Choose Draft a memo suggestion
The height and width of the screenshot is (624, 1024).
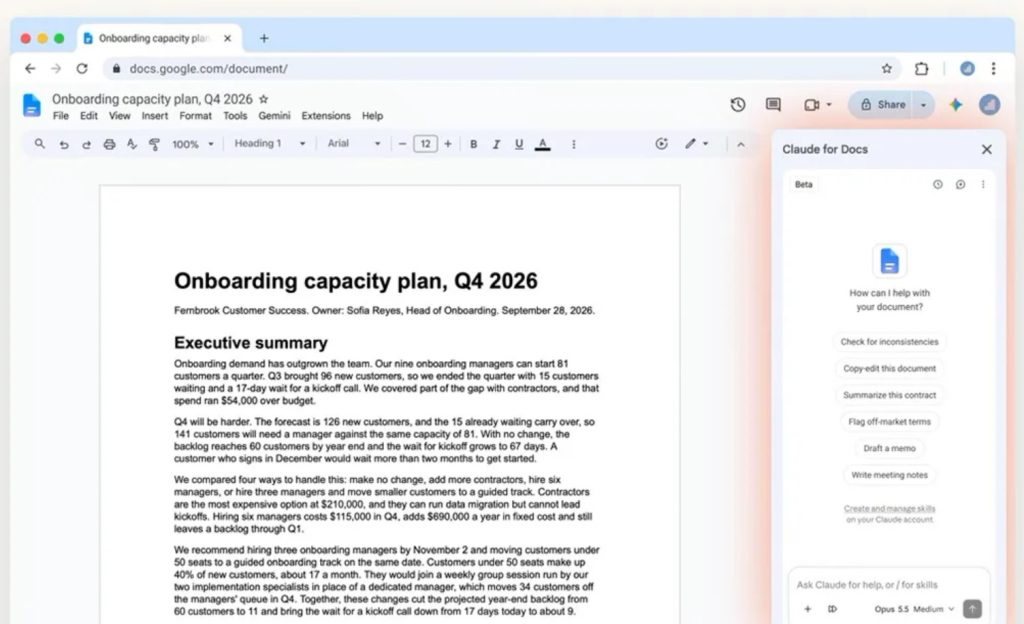pyautogui.click(x=889, y=448)
